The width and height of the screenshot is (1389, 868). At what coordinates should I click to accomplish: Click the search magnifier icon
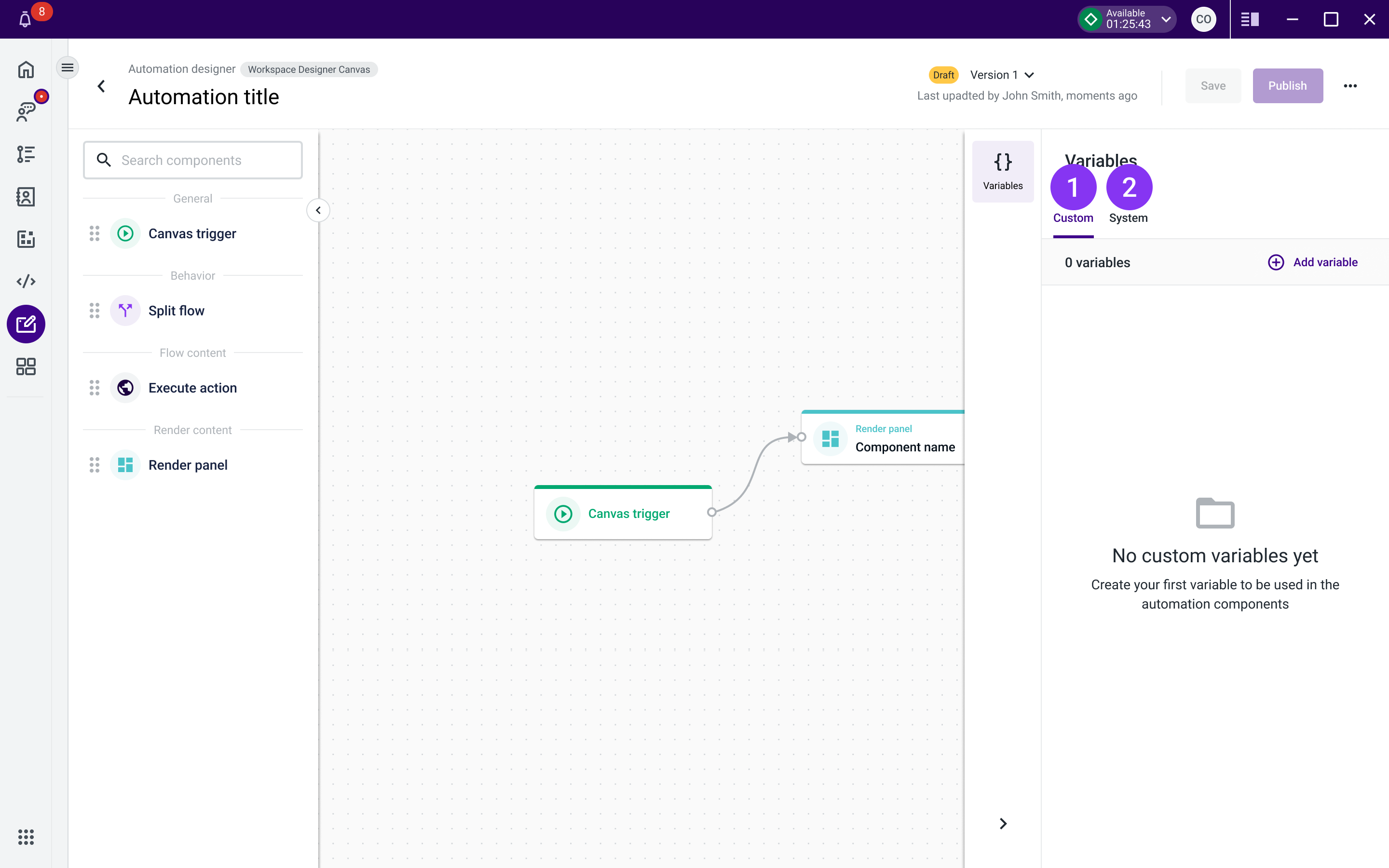click(103, 160)
